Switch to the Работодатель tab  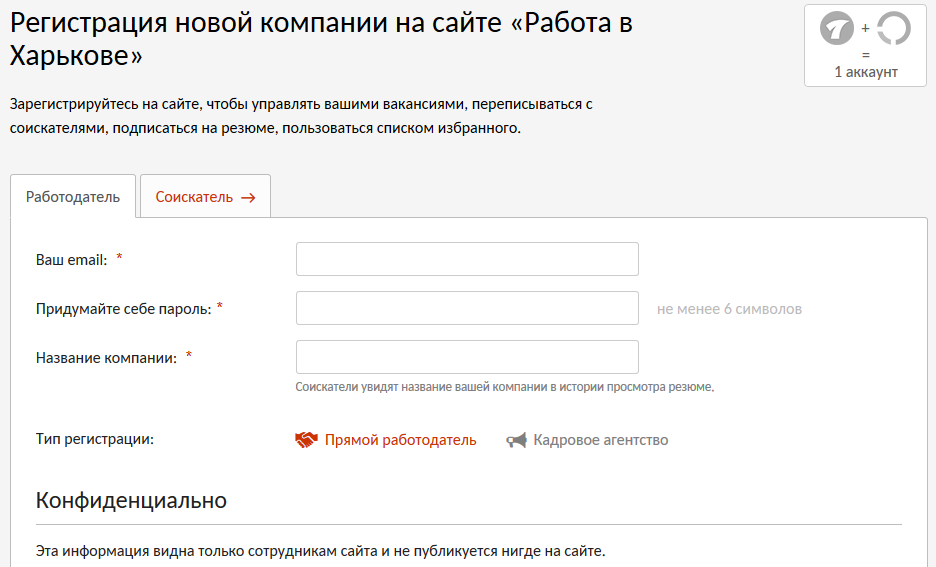(73, 197)
